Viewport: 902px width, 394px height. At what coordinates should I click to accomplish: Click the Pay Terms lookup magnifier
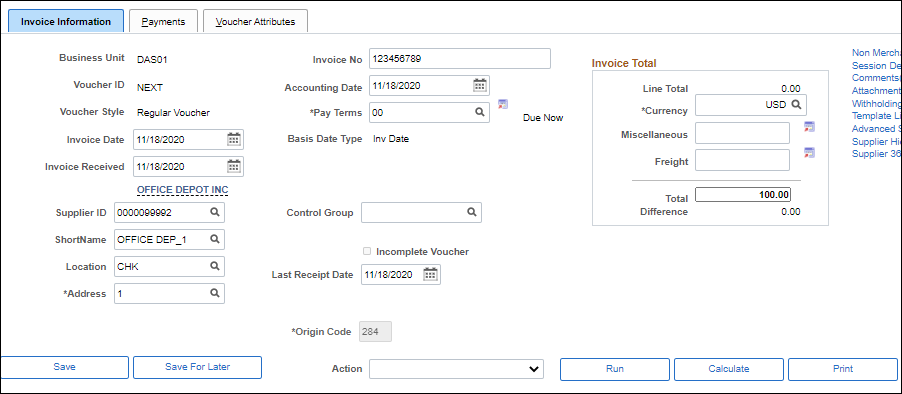479,112
